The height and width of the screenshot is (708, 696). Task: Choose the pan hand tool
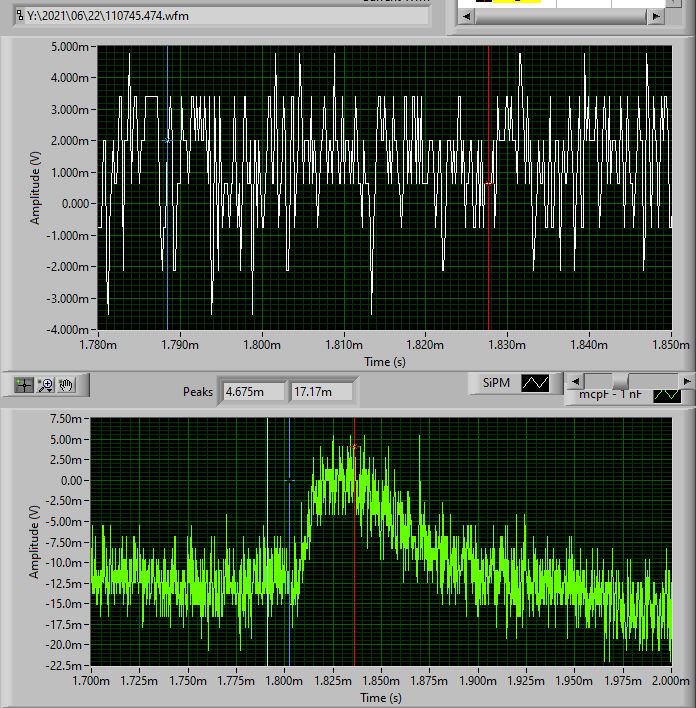[x=67, y=384]
